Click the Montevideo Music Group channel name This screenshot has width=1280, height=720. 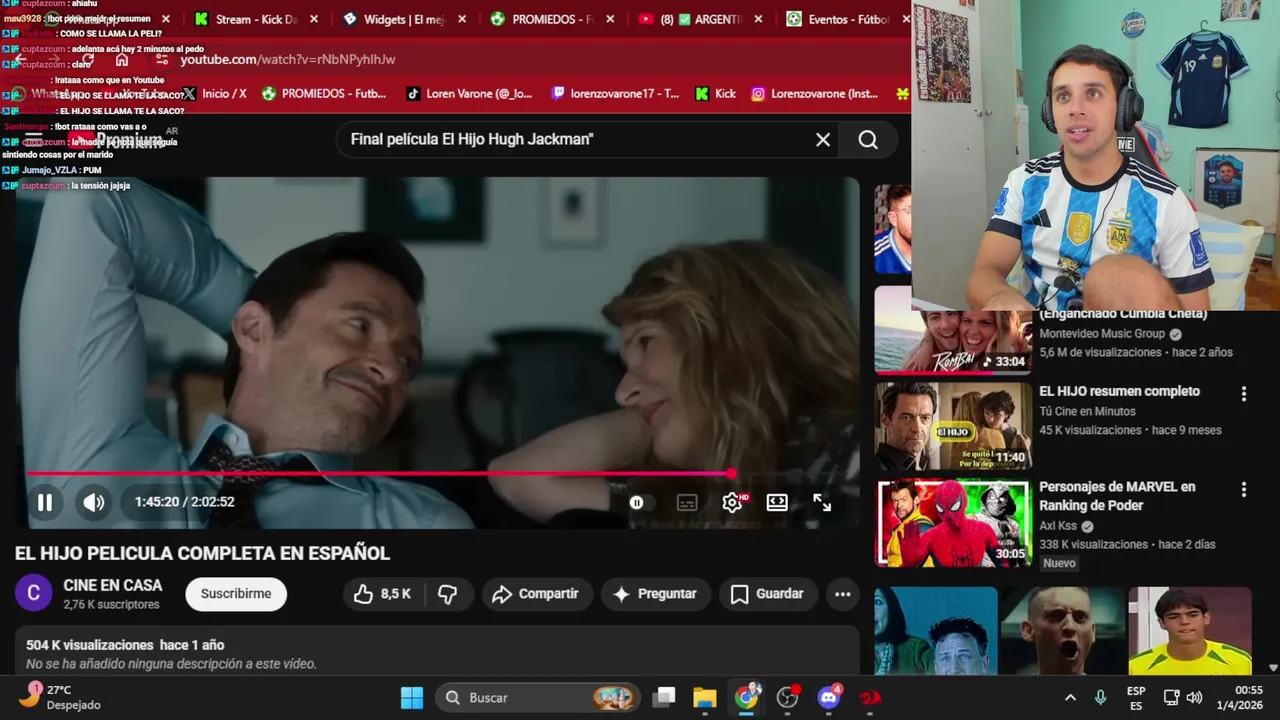pos(1102,334)
